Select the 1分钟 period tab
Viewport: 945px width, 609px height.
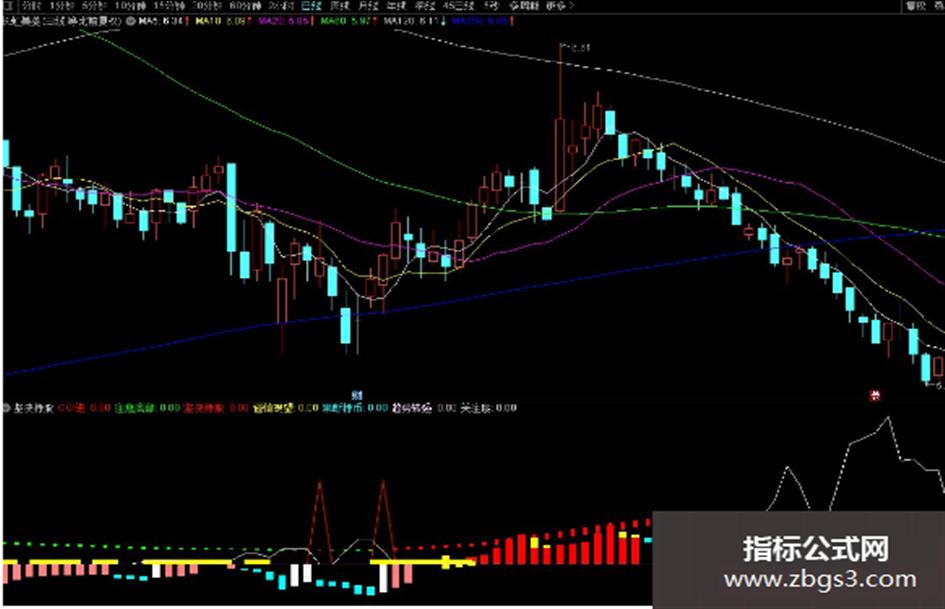click(x=60, y=6)
